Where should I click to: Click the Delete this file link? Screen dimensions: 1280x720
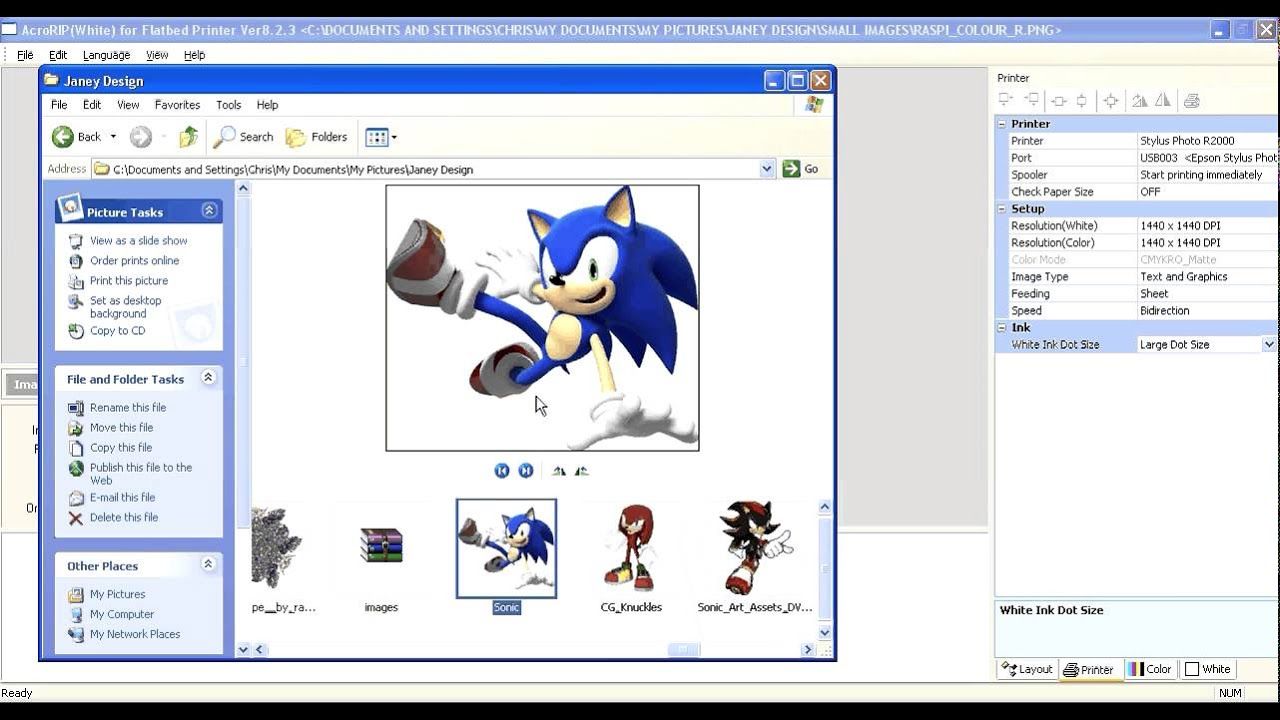point(123,517)
